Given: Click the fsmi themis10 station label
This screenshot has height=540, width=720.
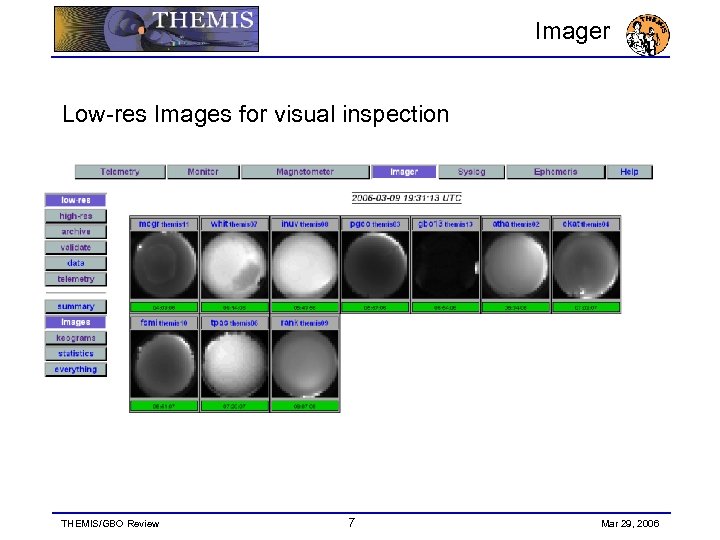Looking at the screenshot, I should [x=164, y=323].
